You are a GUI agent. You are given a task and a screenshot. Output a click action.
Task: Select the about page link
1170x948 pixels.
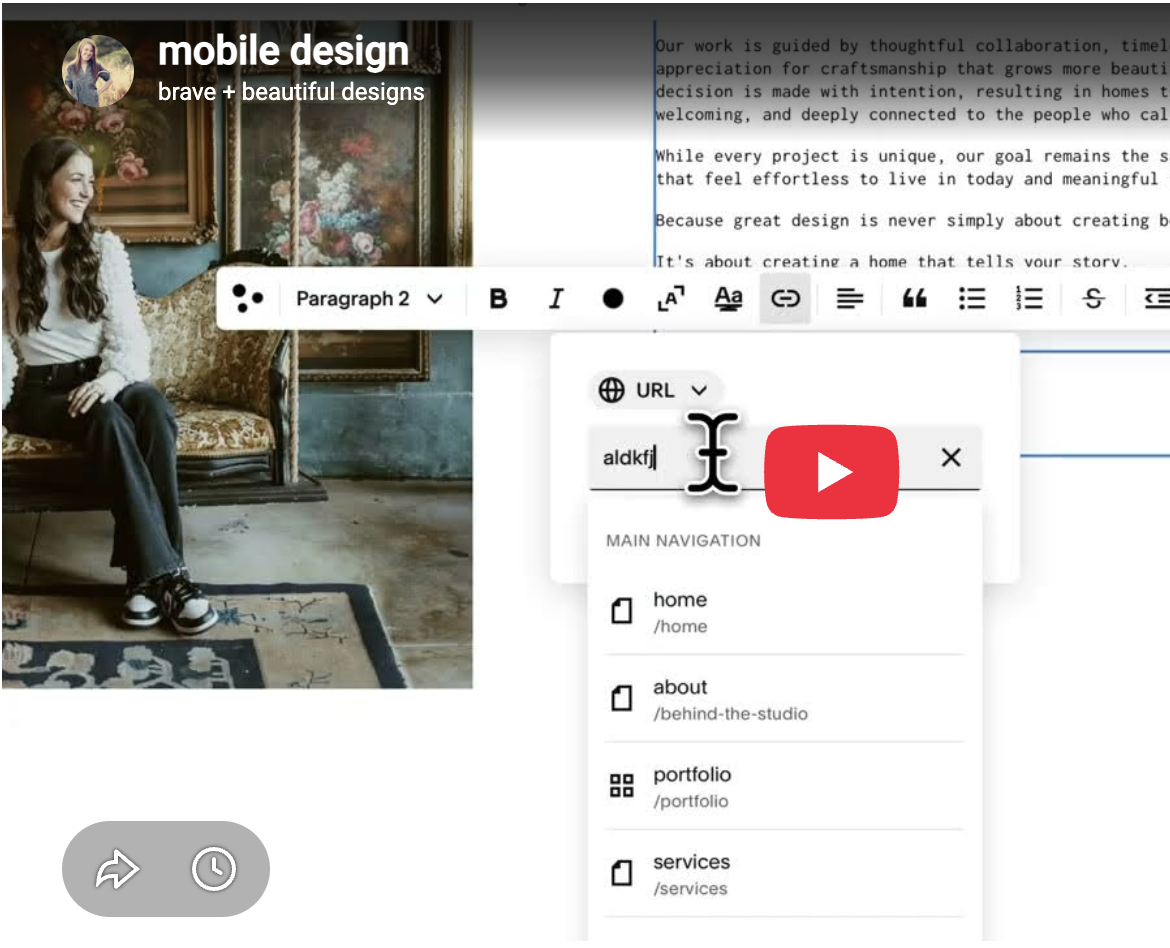[x=783, y=699]
